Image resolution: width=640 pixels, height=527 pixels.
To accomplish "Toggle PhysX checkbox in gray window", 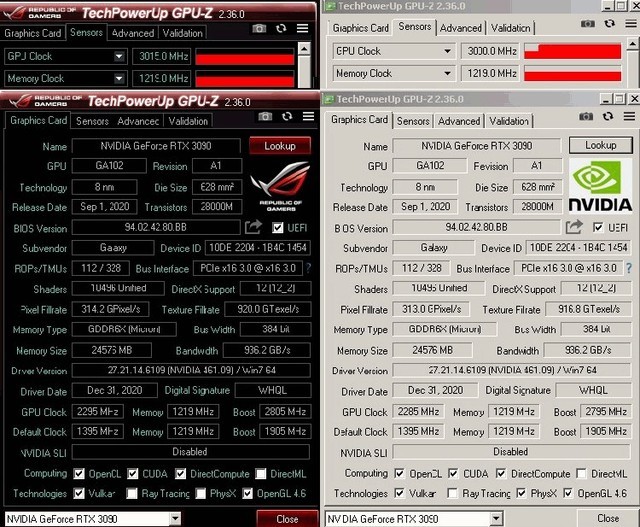I will pos(521,493).
